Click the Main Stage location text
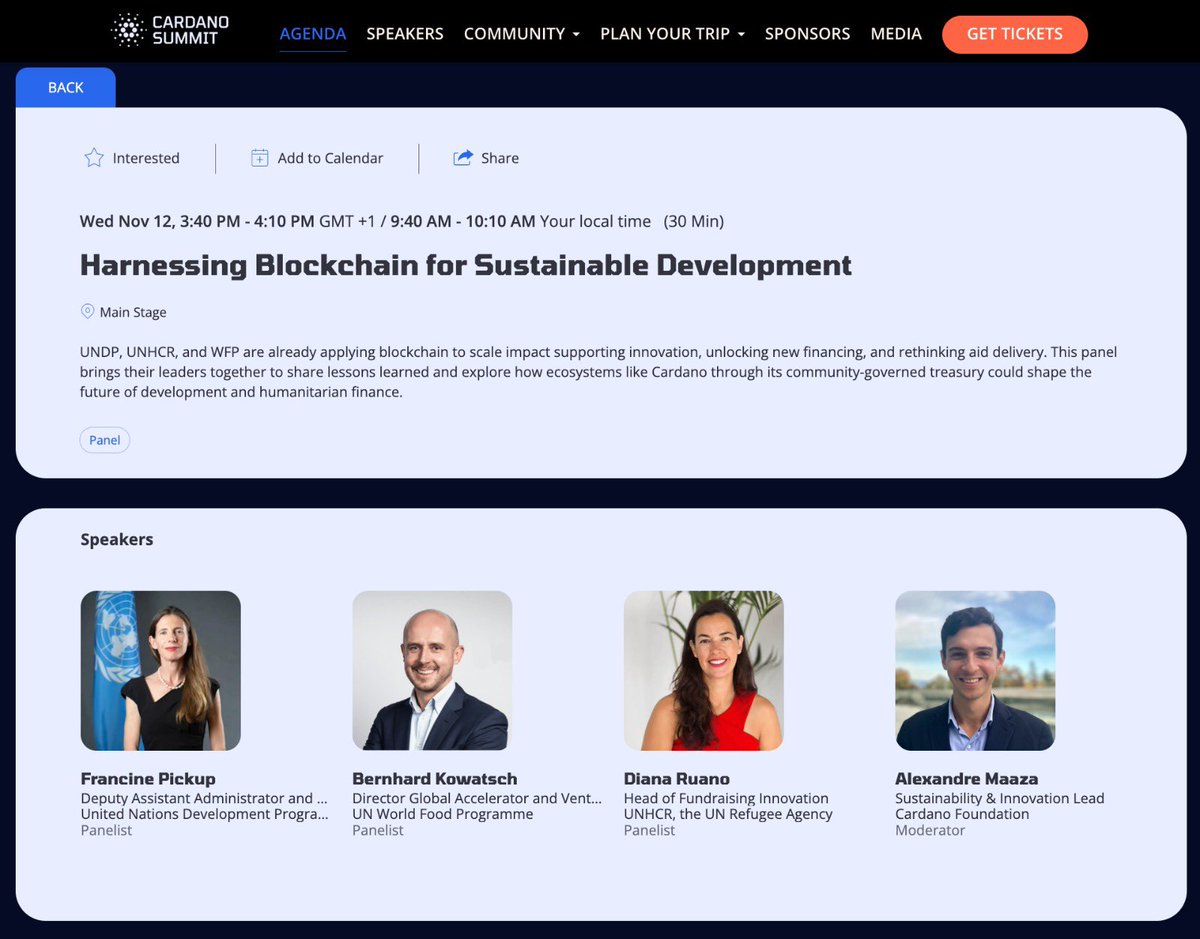The height and width of the screenshot is (939, 1200). pyautogui.click(x=133, y=312)
